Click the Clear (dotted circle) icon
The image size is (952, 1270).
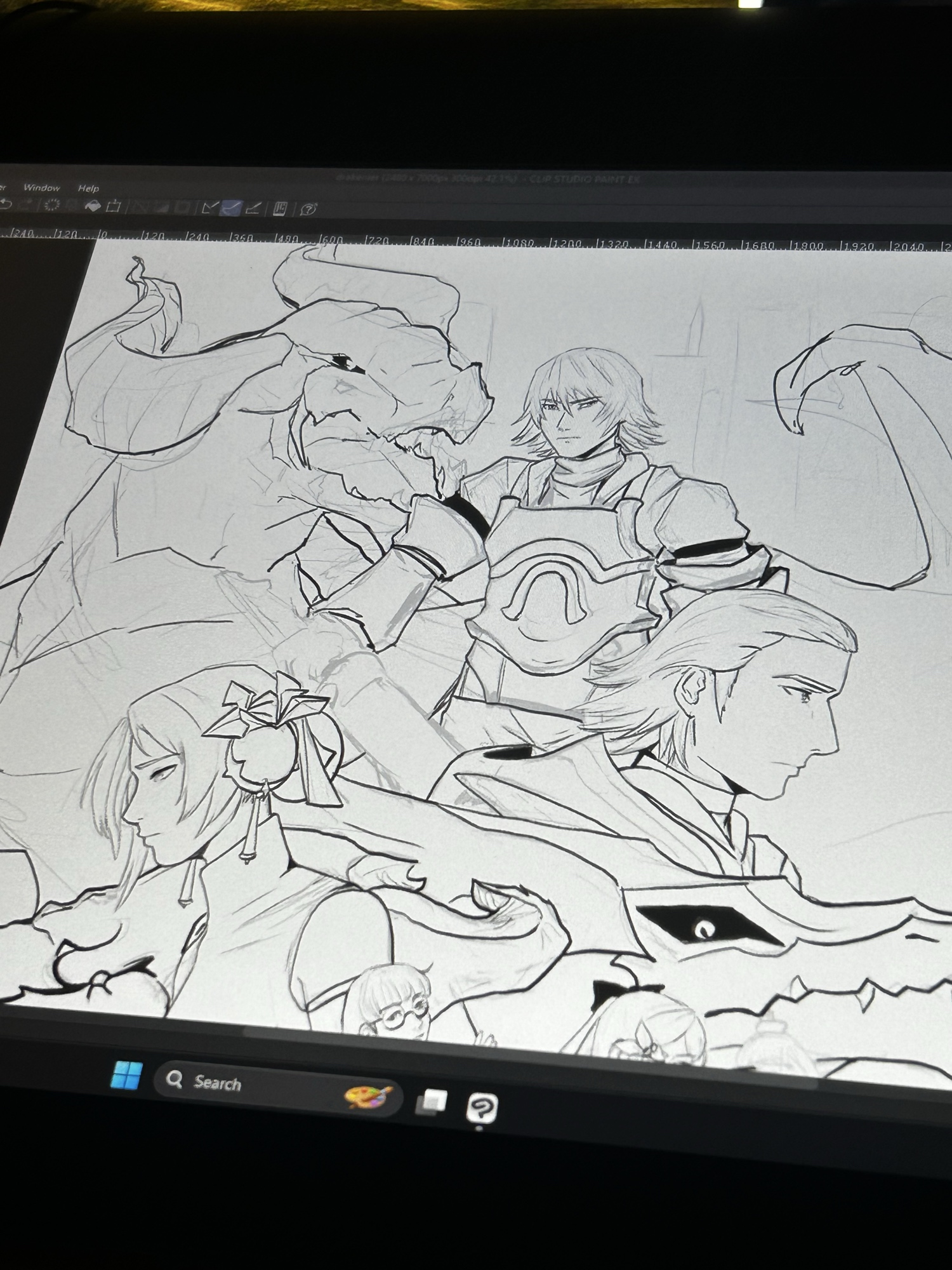click(x=51, y=206)
